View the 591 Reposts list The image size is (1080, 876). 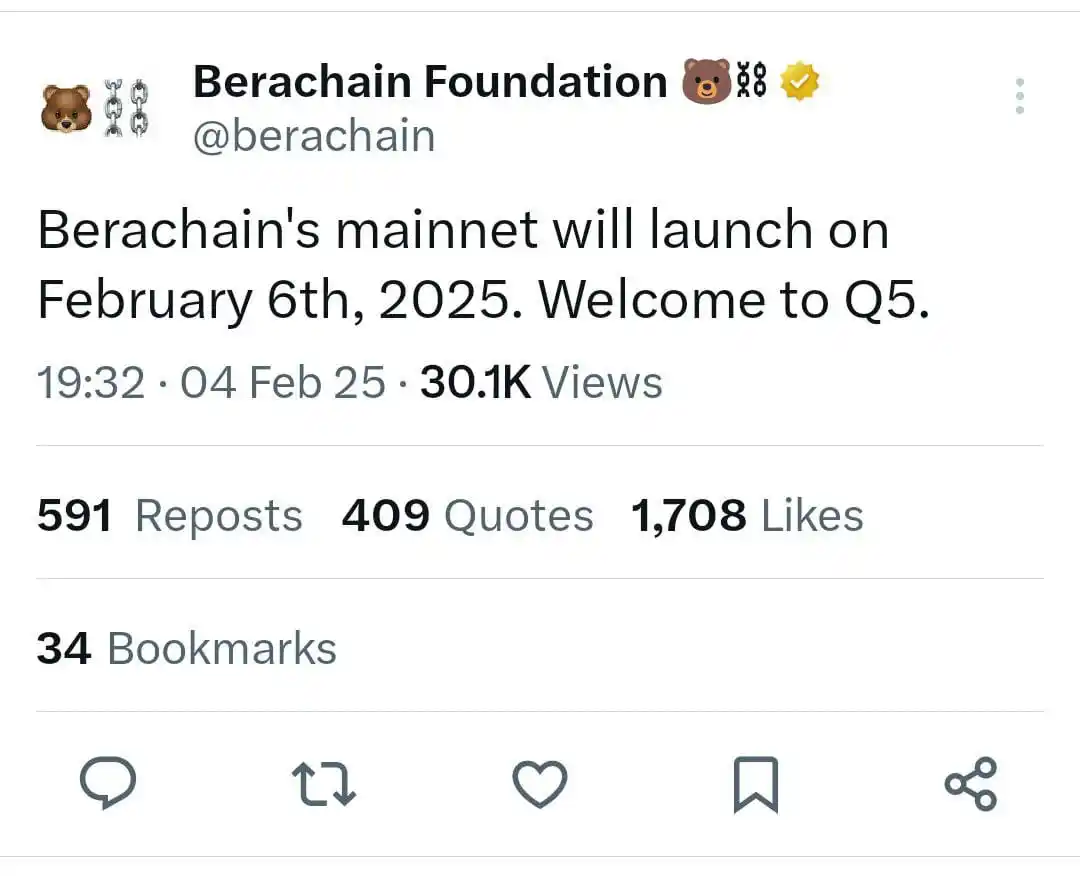pos(169,516)
